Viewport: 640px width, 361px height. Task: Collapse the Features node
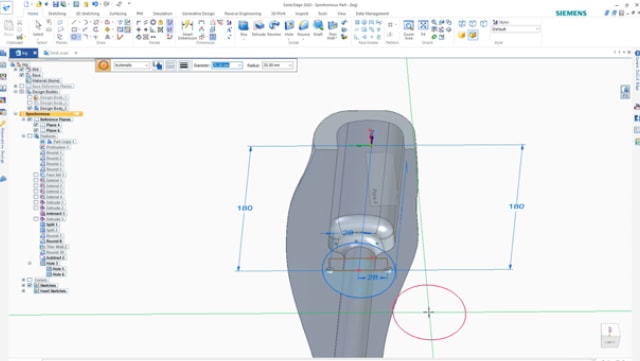click(24, 136)
